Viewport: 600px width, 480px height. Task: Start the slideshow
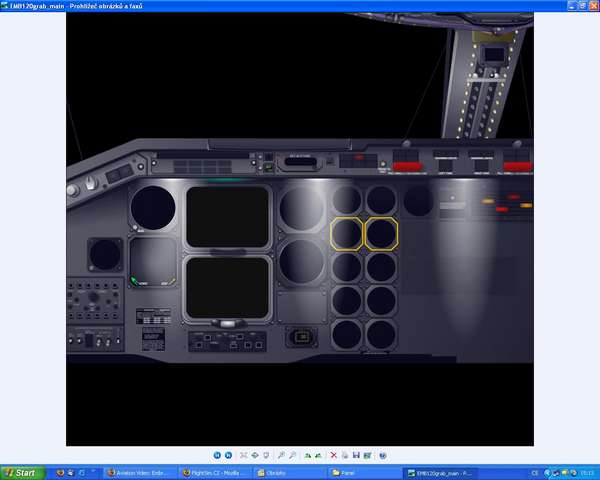267,455
